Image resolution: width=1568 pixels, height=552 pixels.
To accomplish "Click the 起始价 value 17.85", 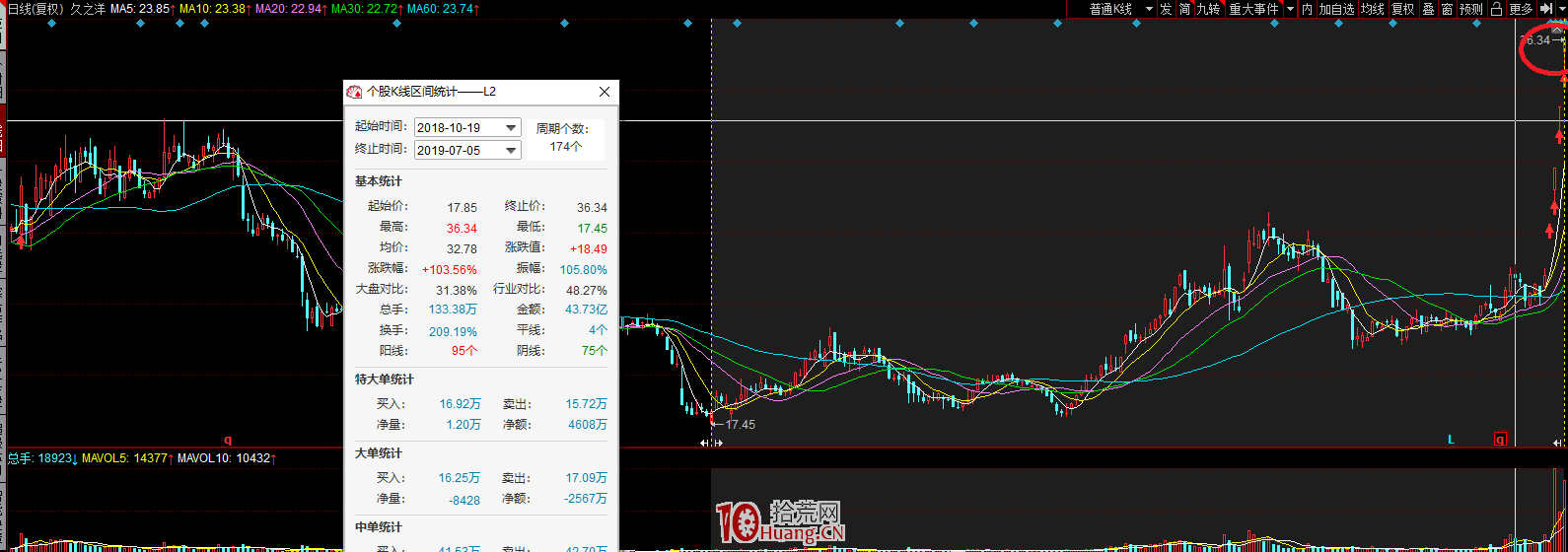I will pos(462,208).
